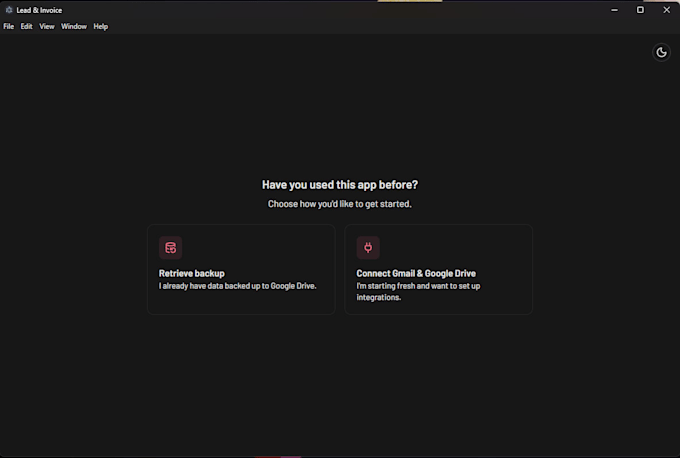Click "Choose how you'd like to get started." text

(340, 204)
